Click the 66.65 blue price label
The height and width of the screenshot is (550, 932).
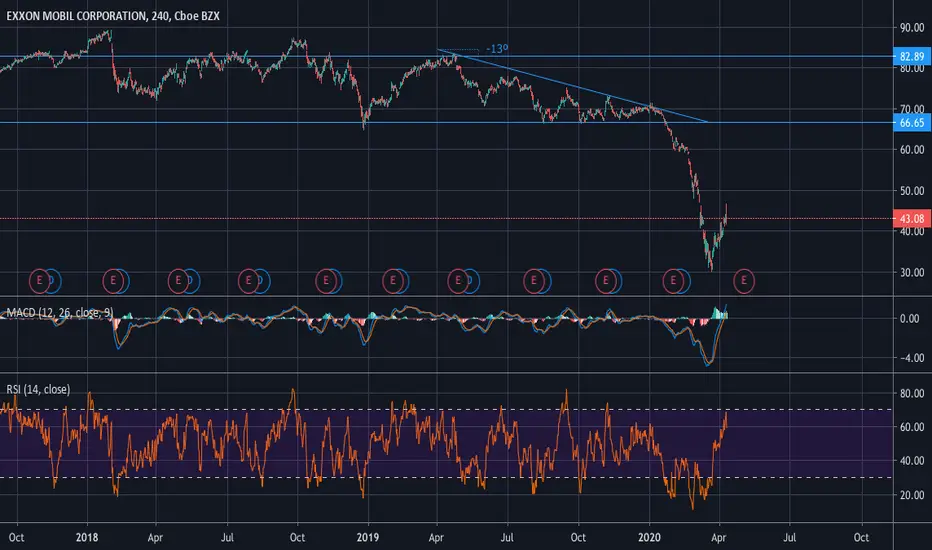tap(912, 122)
